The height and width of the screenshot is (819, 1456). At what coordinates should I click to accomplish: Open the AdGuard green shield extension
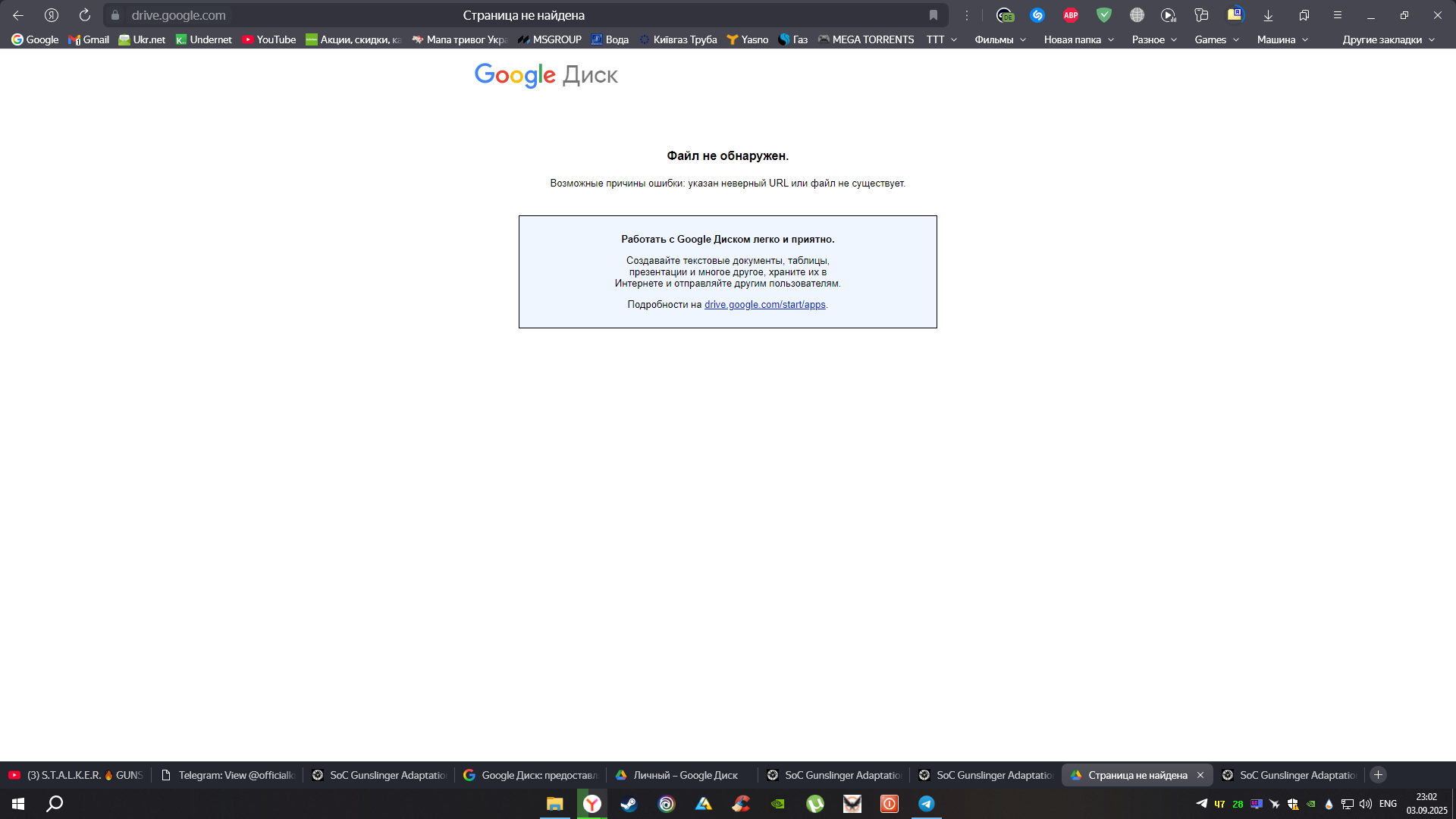1104,15
